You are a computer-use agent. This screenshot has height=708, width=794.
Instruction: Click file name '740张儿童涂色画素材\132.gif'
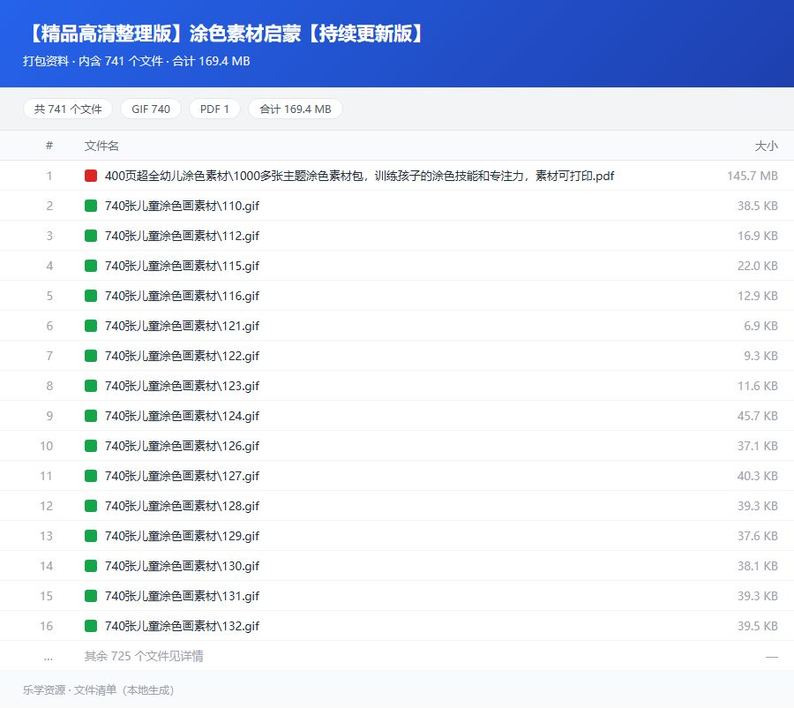point(182,626)
